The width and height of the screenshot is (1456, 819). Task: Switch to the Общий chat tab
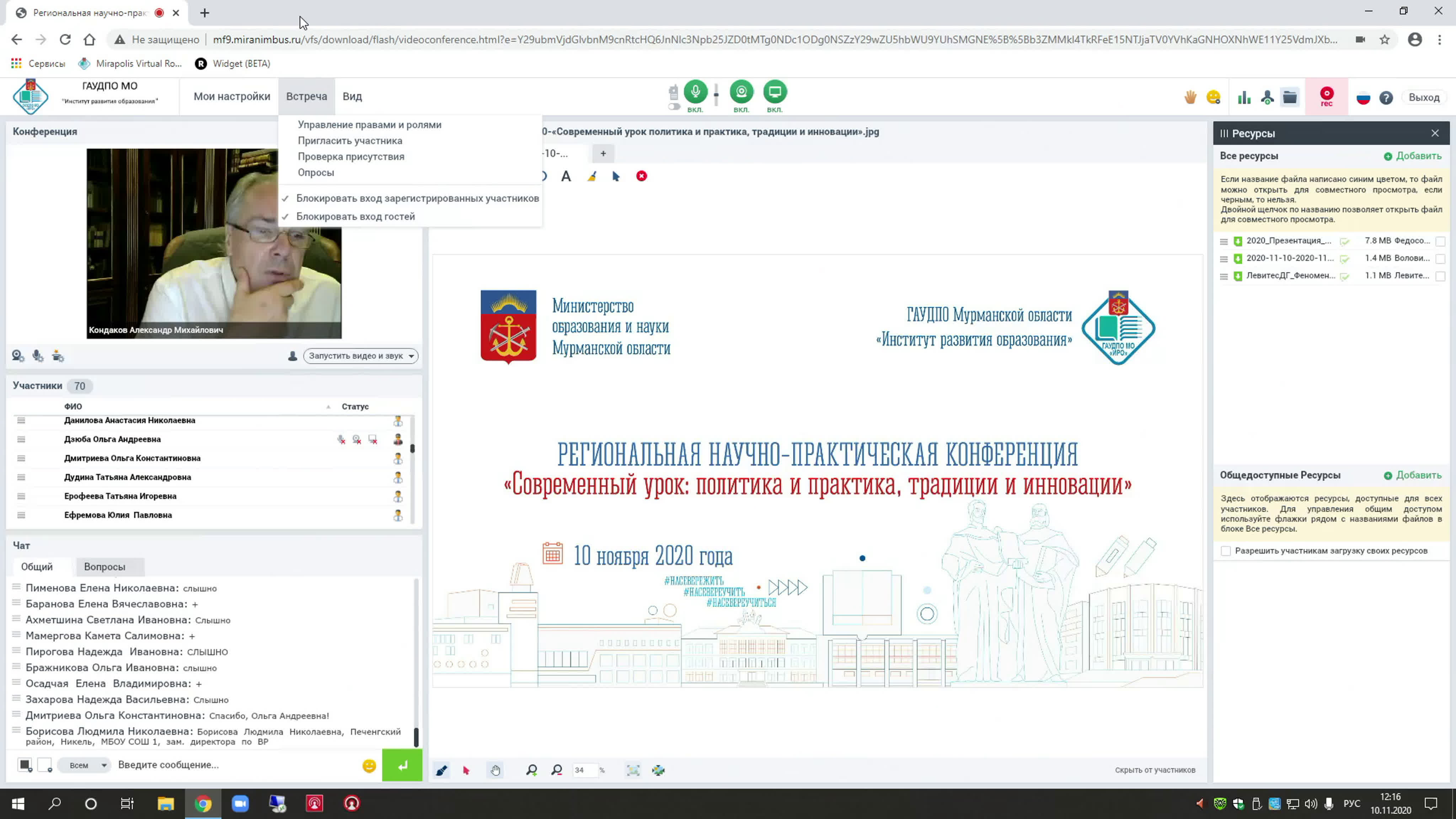[x=37, y=566]
